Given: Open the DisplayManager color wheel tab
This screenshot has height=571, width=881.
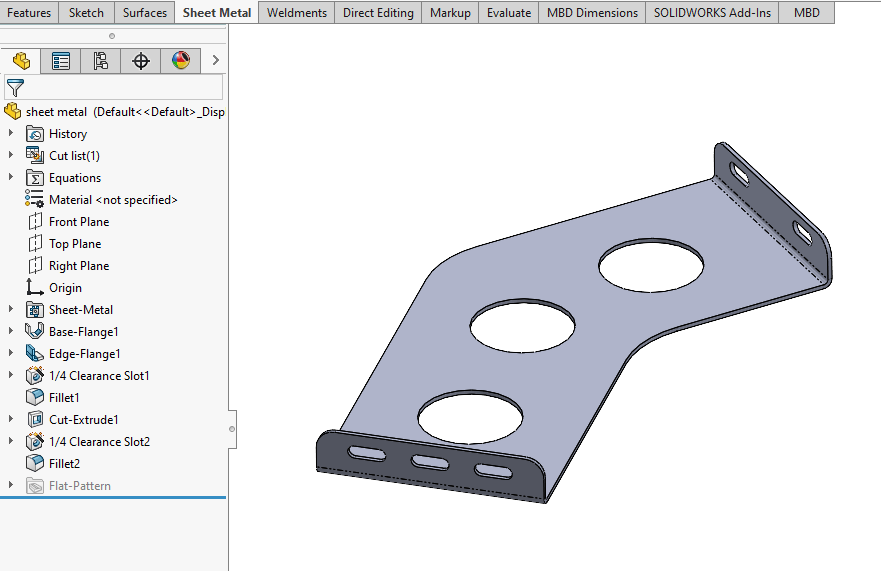Looking at the screenshot, I should [x=181, y=61].
